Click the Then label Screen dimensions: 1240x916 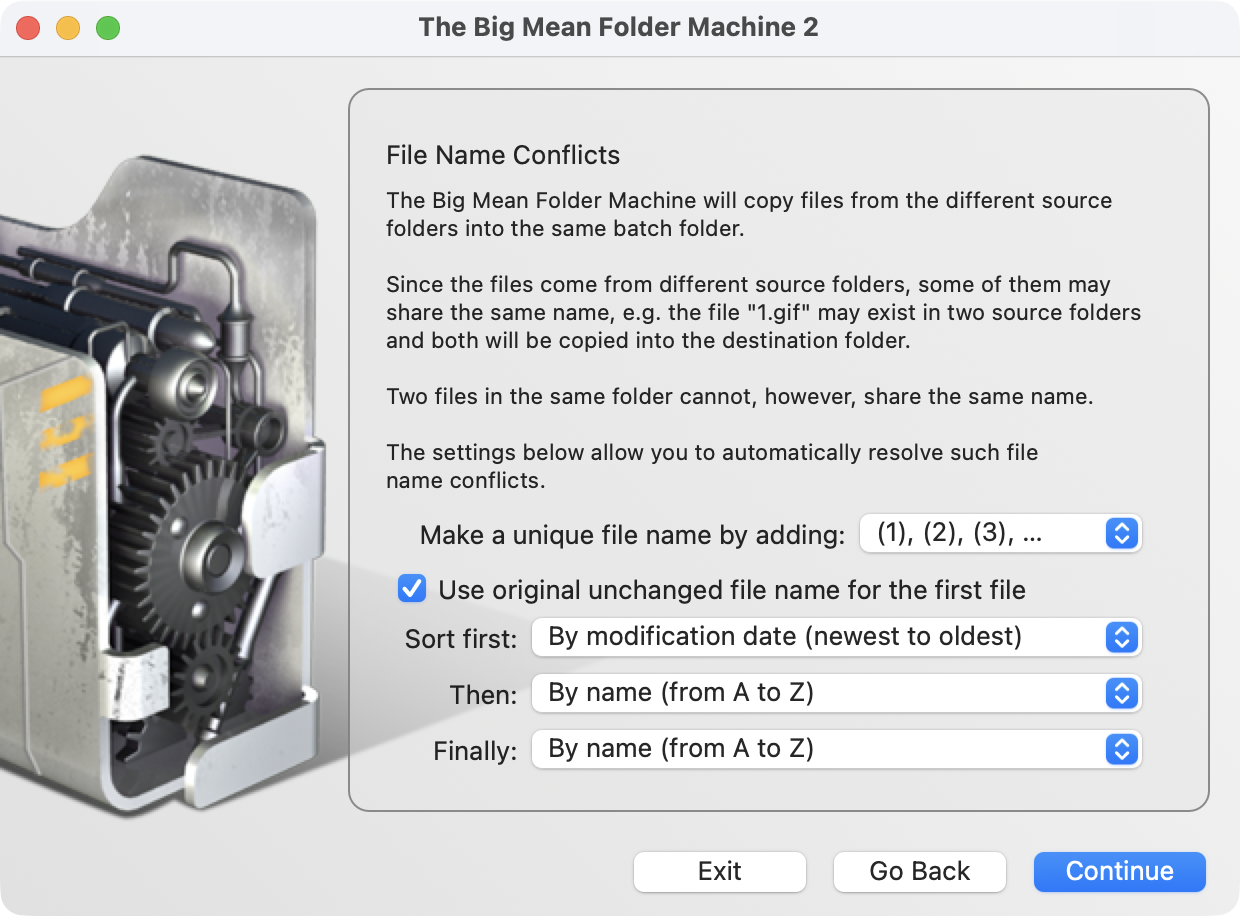[484, 695]
